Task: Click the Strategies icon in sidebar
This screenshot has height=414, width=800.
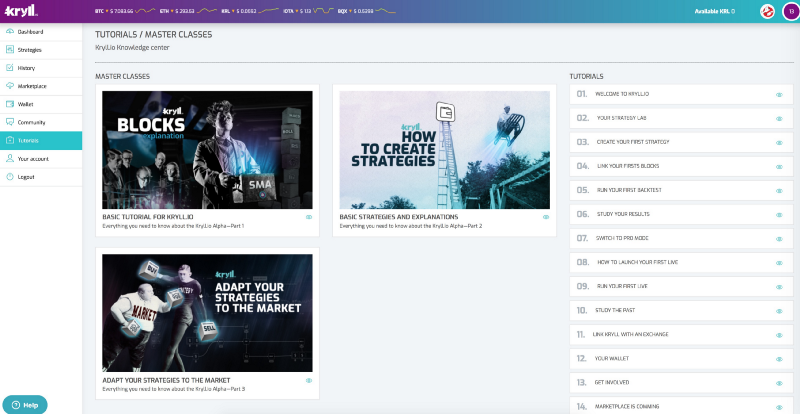Action: 10,50
